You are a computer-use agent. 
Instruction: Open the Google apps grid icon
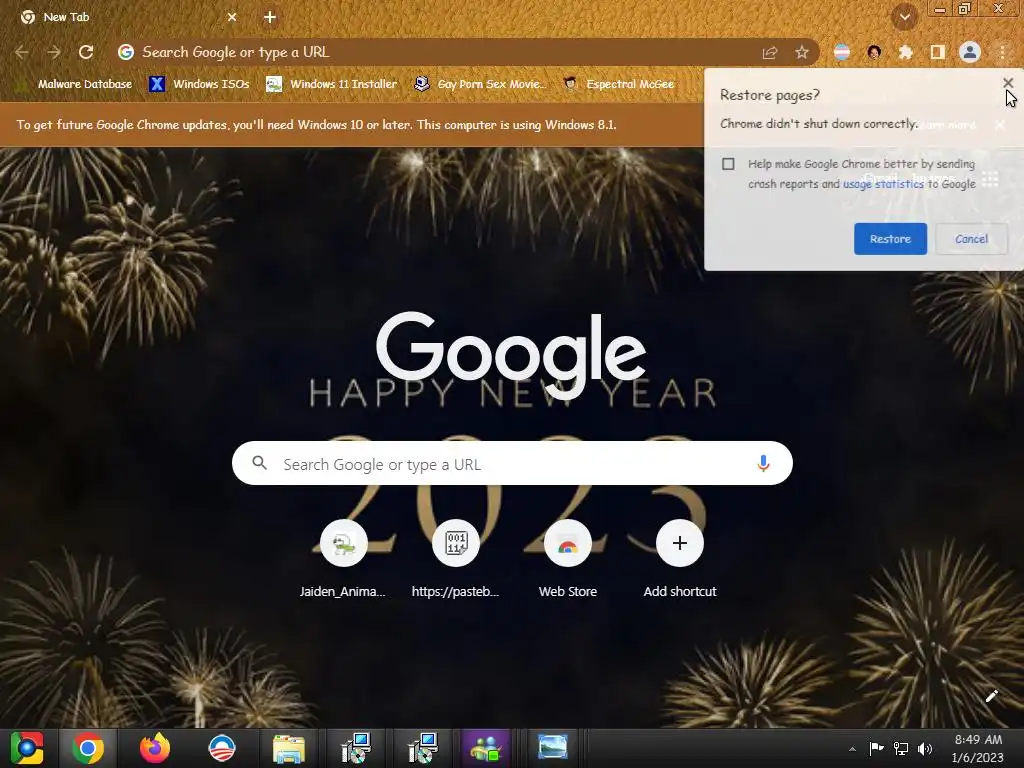(990, 179)
